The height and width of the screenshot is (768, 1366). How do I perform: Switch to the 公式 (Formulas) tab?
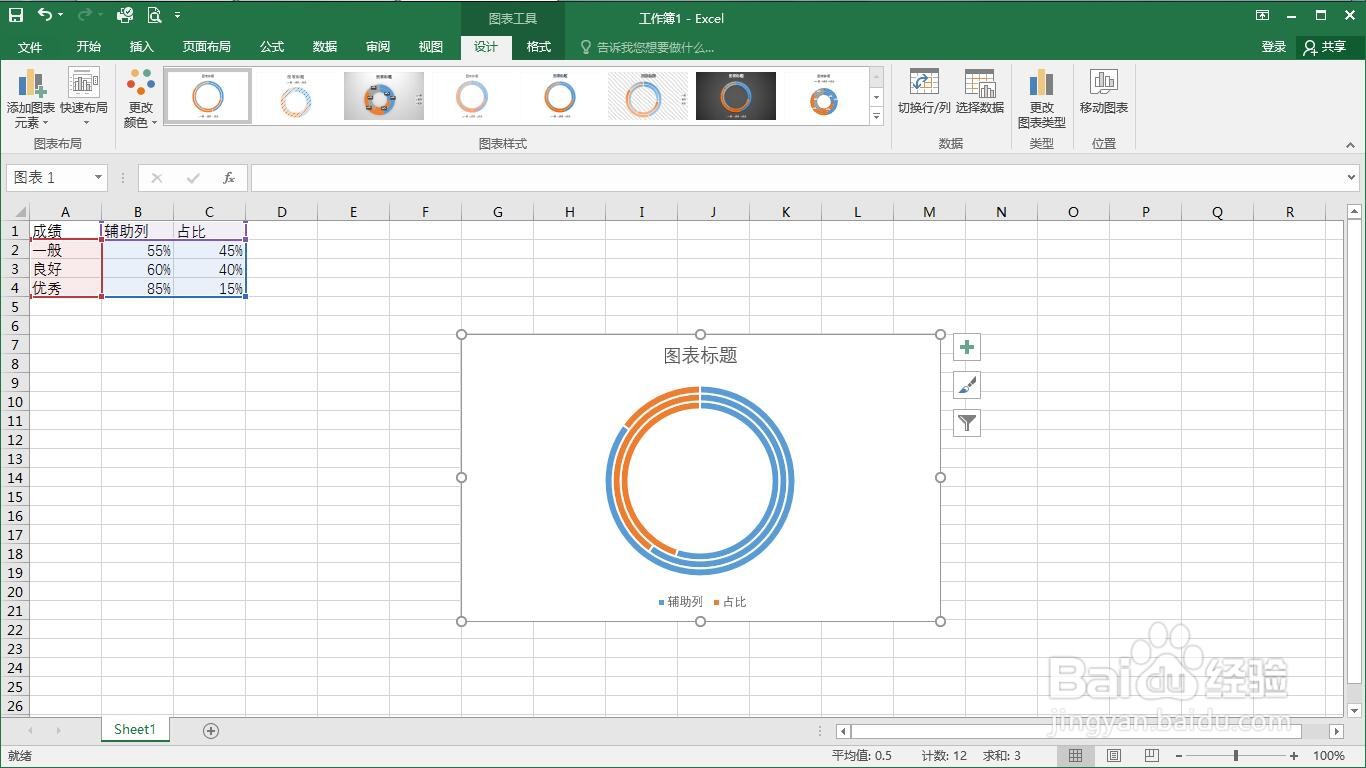(272, 47)
